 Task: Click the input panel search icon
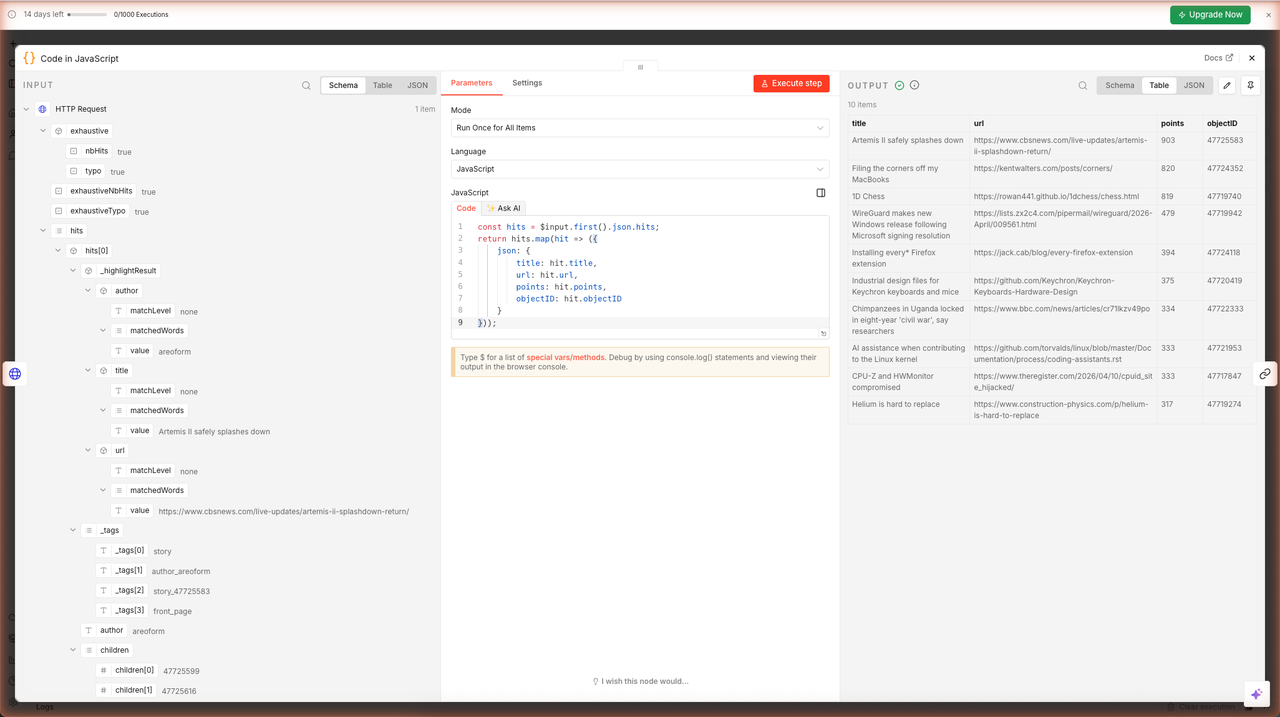306,86
